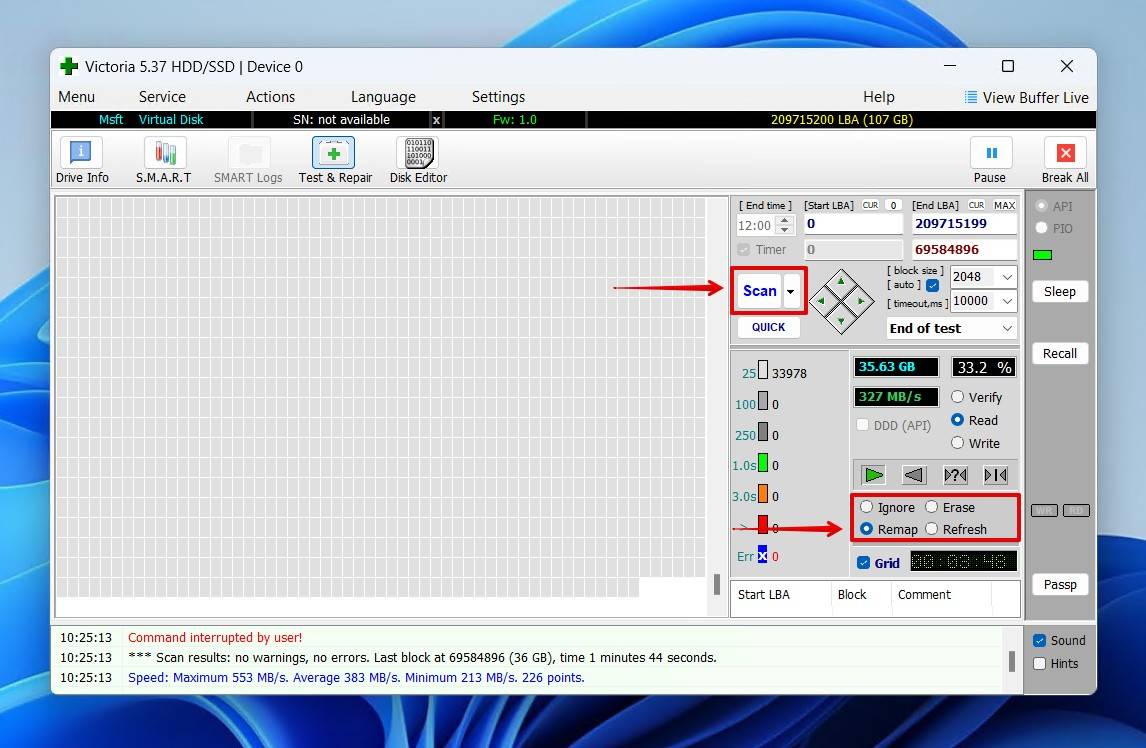
Task: Select the Refresh radio button
Action: click(931, 529)
